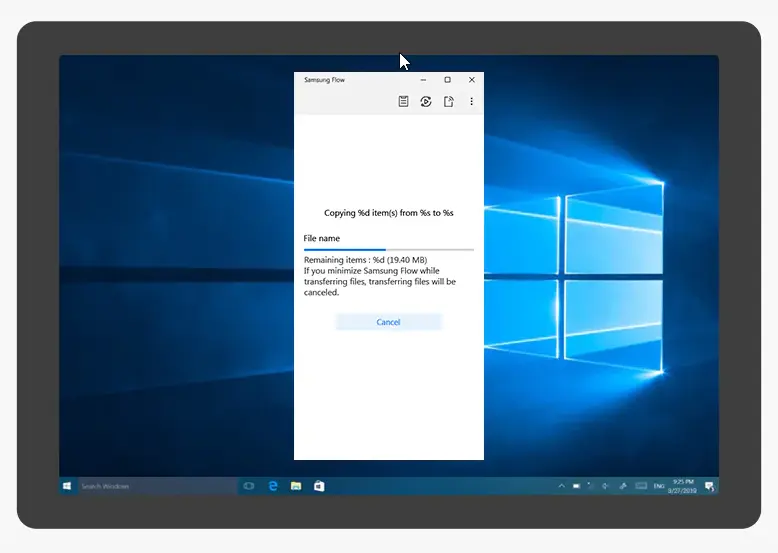Expand the hidden system tray icons chevron
Image resolution: width=778 pixels, height=553 pixels.
tap(562, 486)
